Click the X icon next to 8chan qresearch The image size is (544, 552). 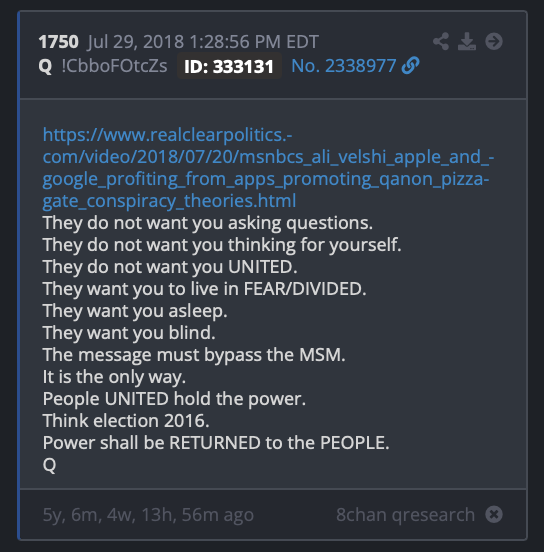(494, 514)
